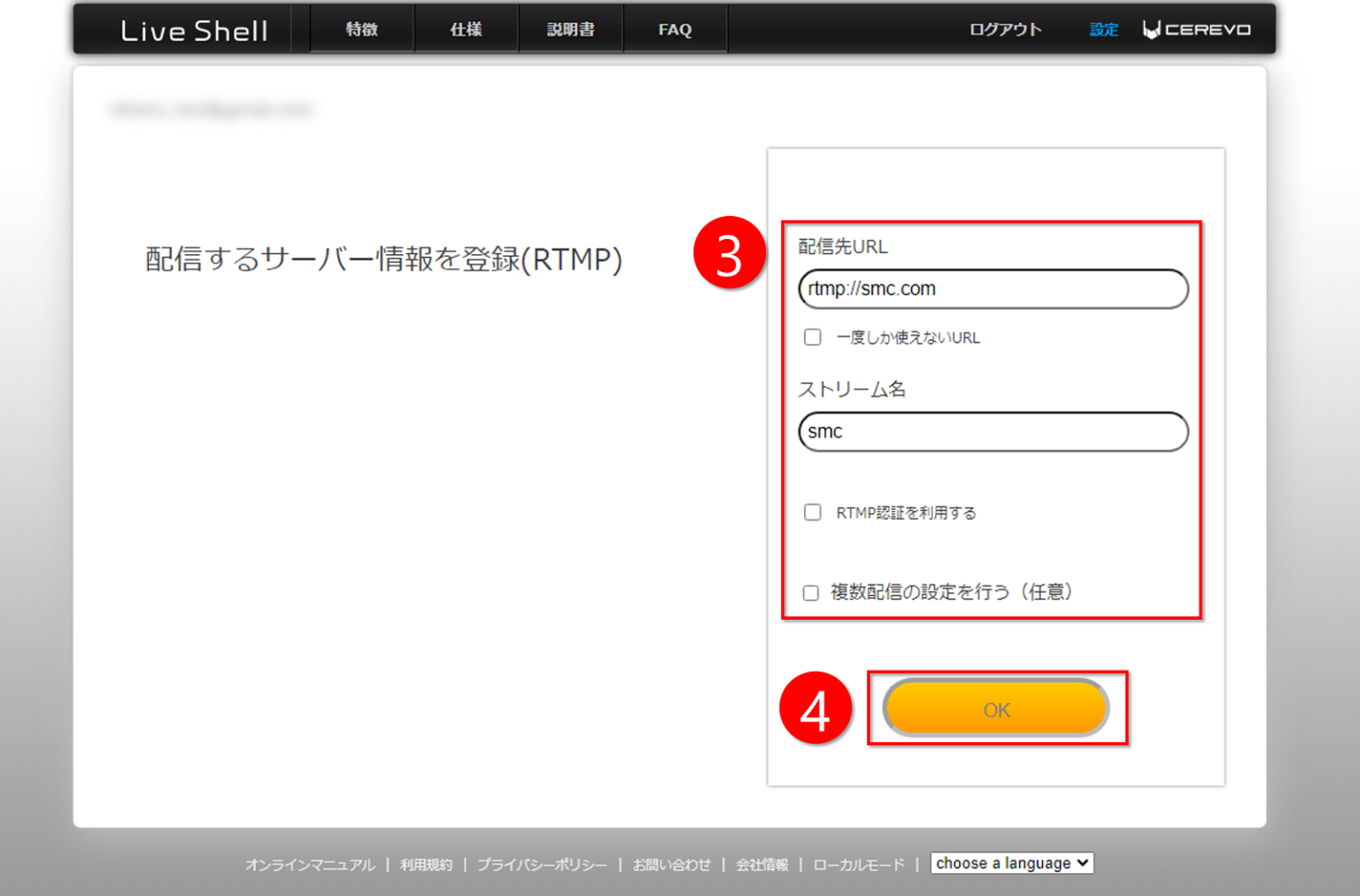This screenshot has height=896, width=1360.
Task: Check the RTMP認証を利用する option
Action: (812, 512)
